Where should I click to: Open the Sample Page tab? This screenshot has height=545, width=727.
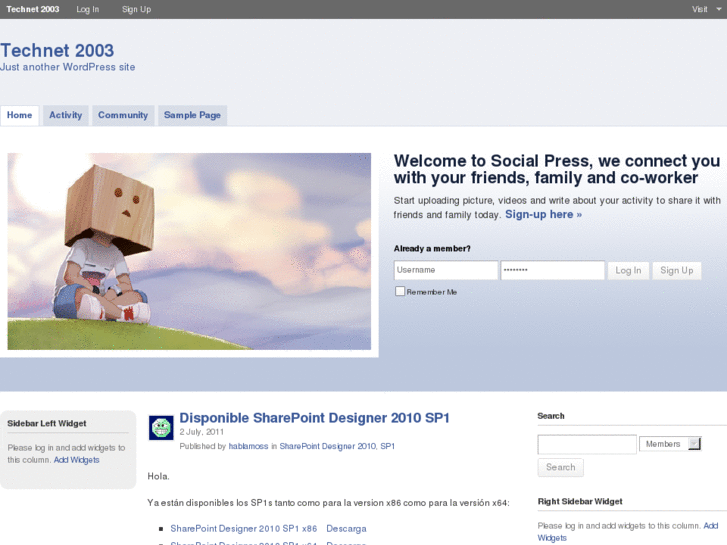click(x=192, y=115)
